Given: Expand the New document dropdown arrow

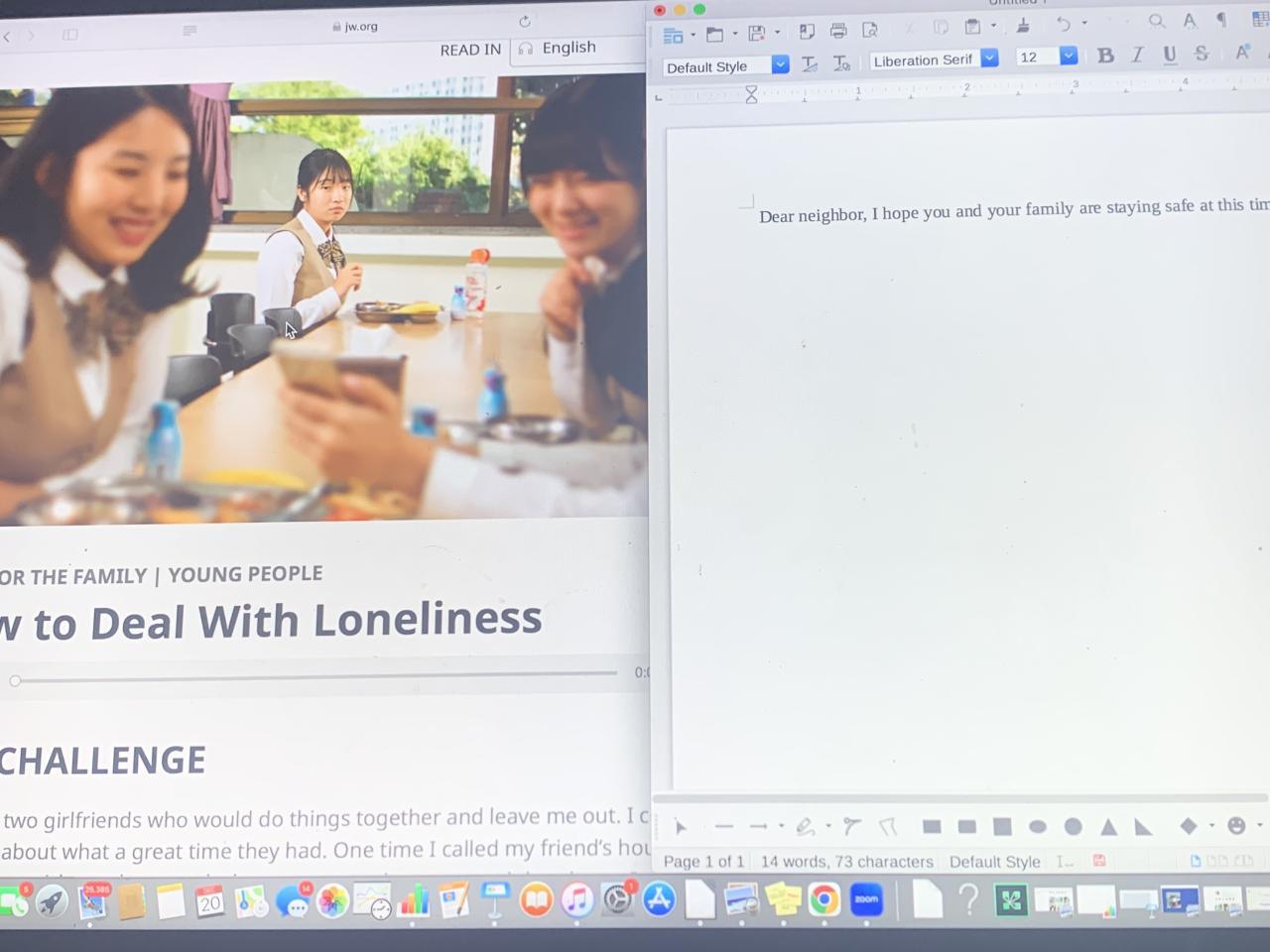Looking at the screenshot, I should (693, 35).
